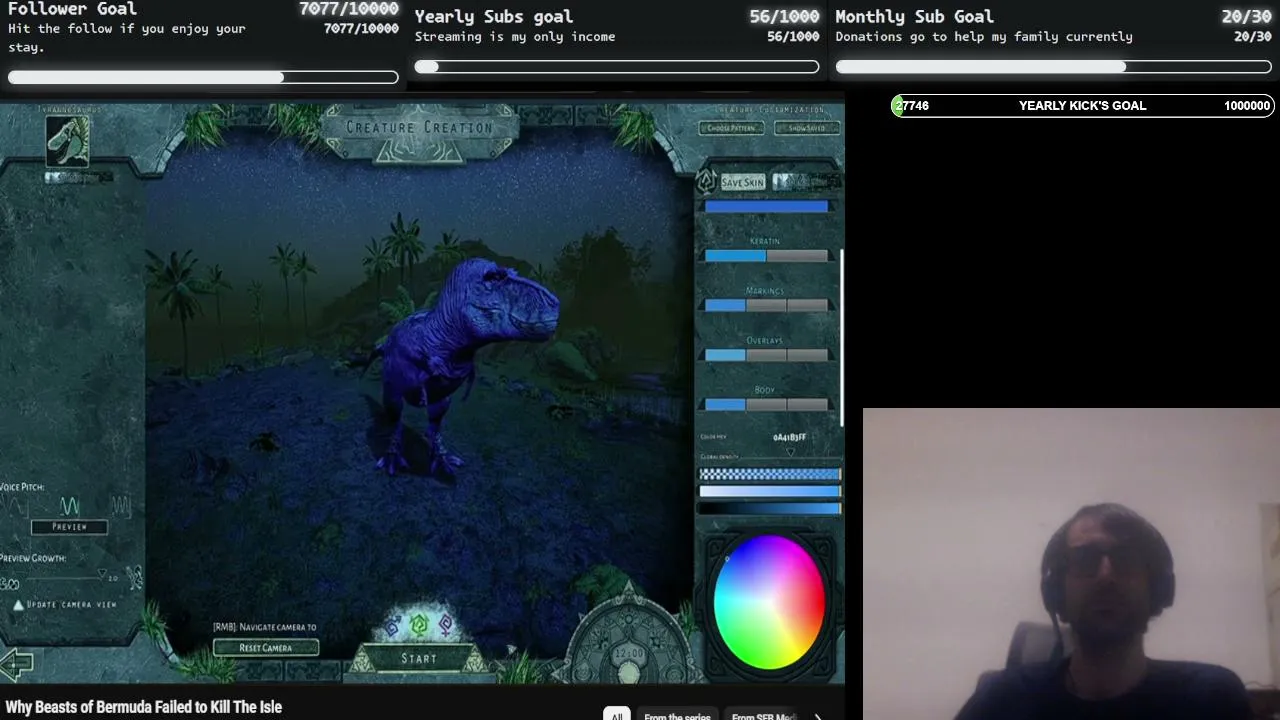Choose the first blue Body segment
Screen dimensions: 1280x720
725,405
